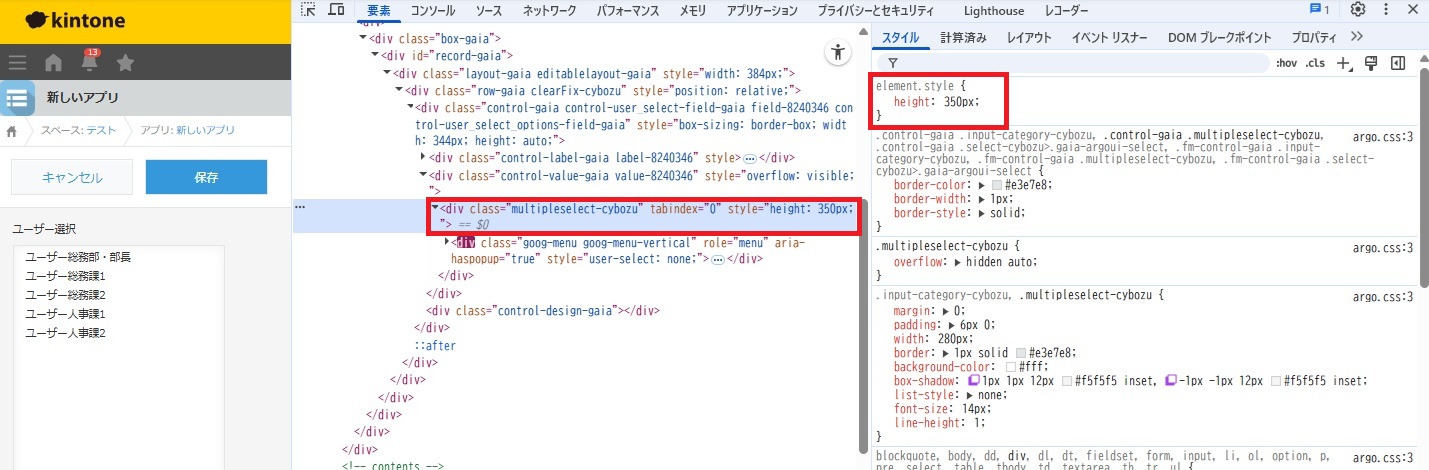Click new style rule plus icon
The width and height of the screenshot is (1429, 470).
click(1344, 63)
